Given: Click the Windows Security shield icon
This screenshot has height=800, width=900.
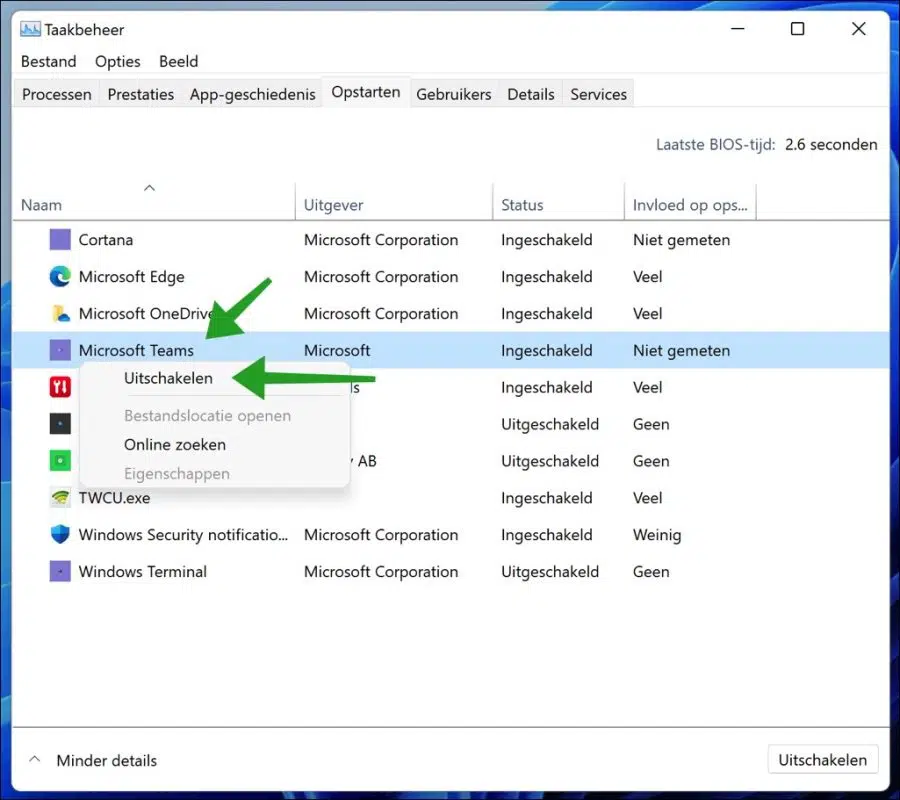Looking at the screenshot, I should point(60,534).
